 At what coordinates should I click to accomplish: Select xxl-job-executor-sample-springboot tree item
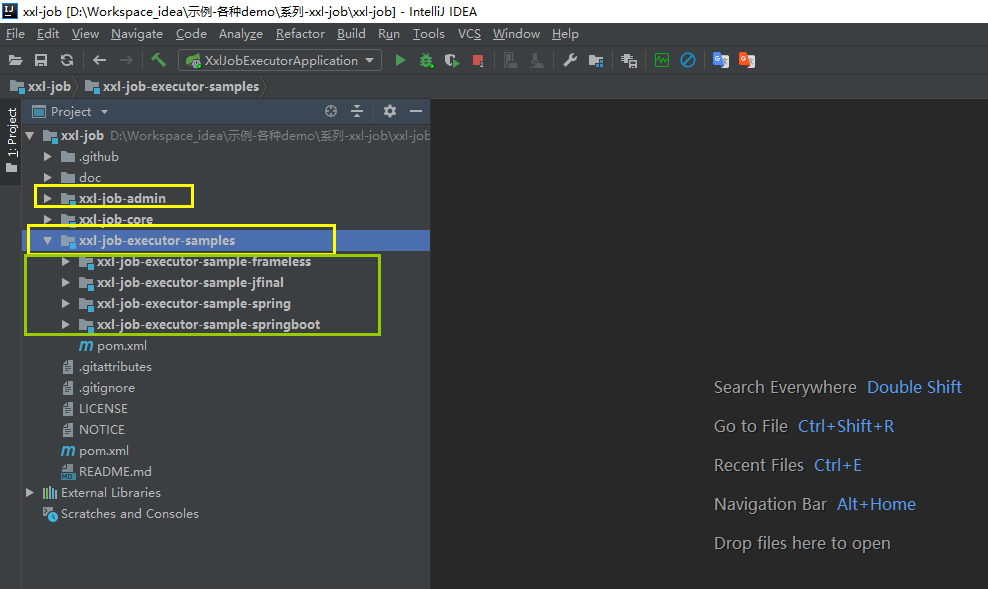click(x=208, y=324)
